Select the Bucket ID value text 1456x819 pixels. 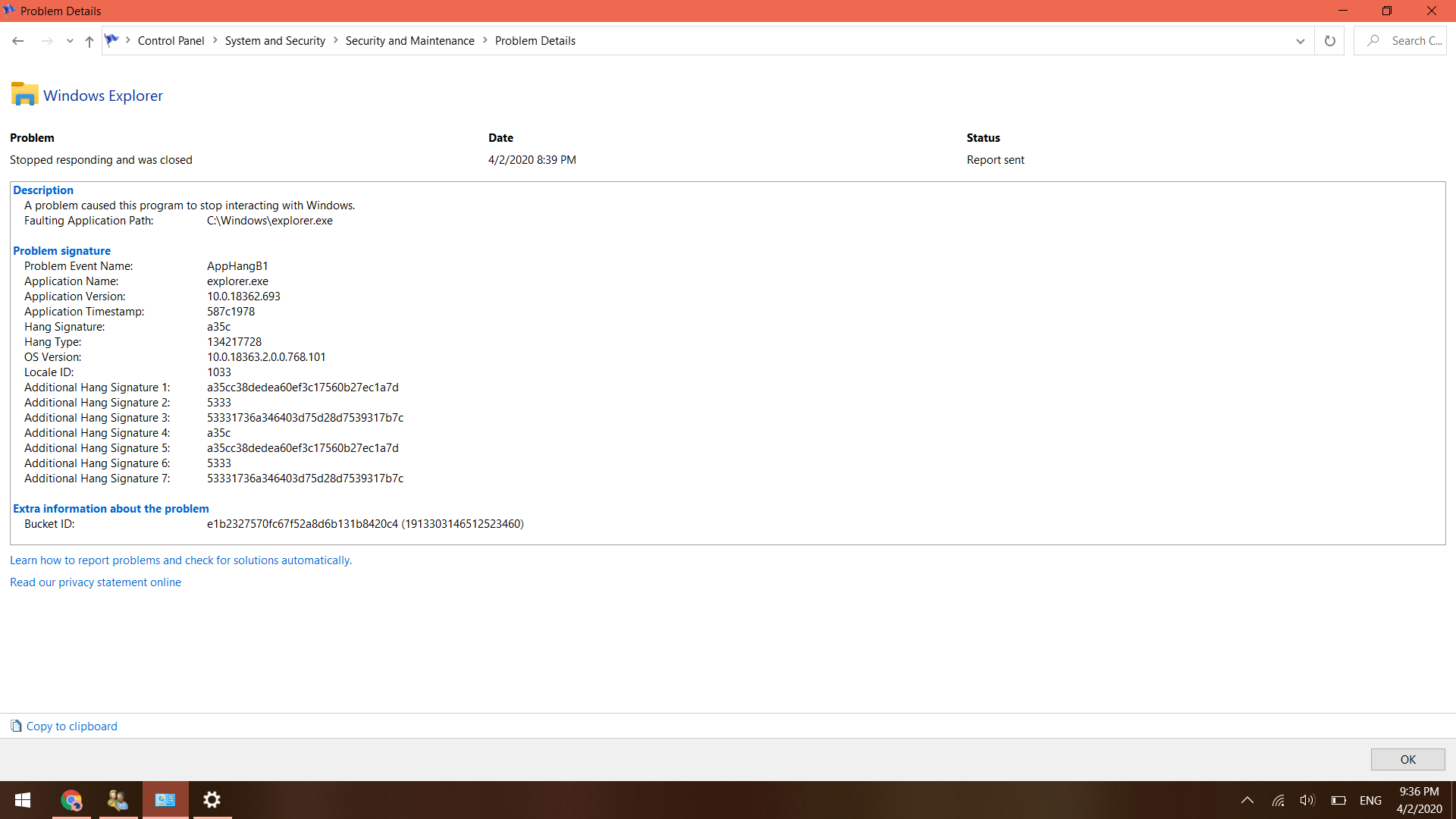pyautogui.click(x=366, y=524)
